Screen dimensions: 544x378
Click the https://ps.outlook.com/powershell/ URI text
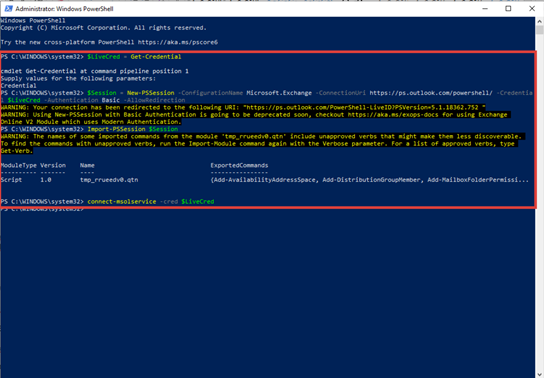(x=431, y=93)
